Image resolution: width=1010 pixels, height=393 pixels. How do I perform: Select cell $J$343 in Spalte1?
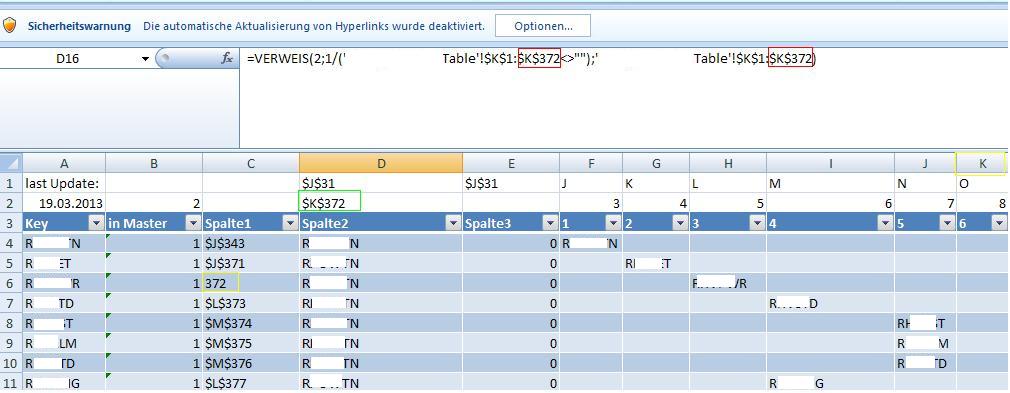coord(251,244)
